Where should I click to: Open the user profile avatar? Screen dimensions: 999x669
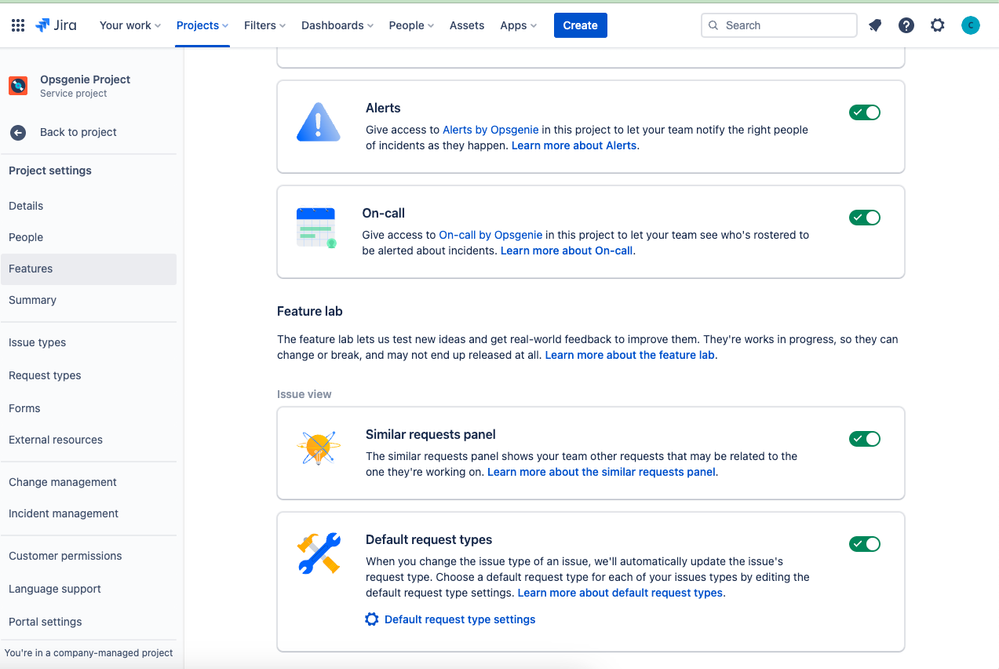pos(970,25)
